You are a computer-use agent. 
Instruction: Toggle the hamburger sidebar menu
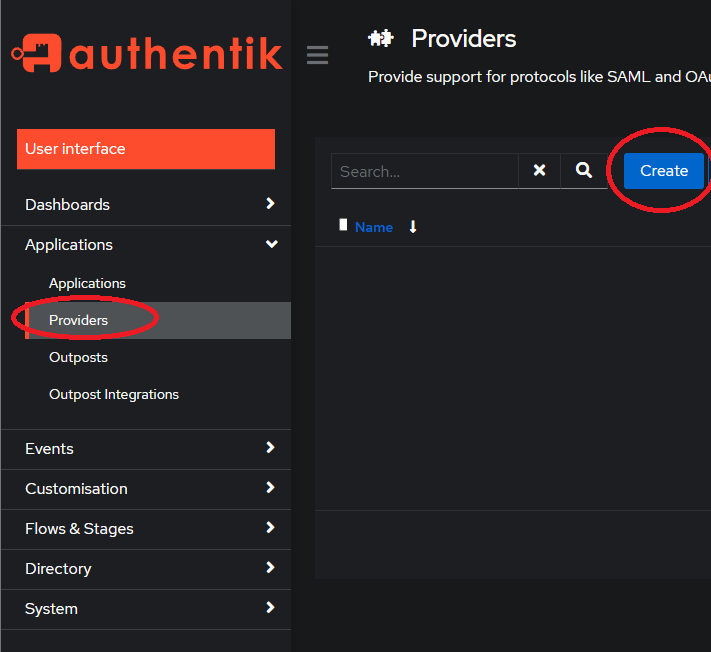tap(317, 55)
